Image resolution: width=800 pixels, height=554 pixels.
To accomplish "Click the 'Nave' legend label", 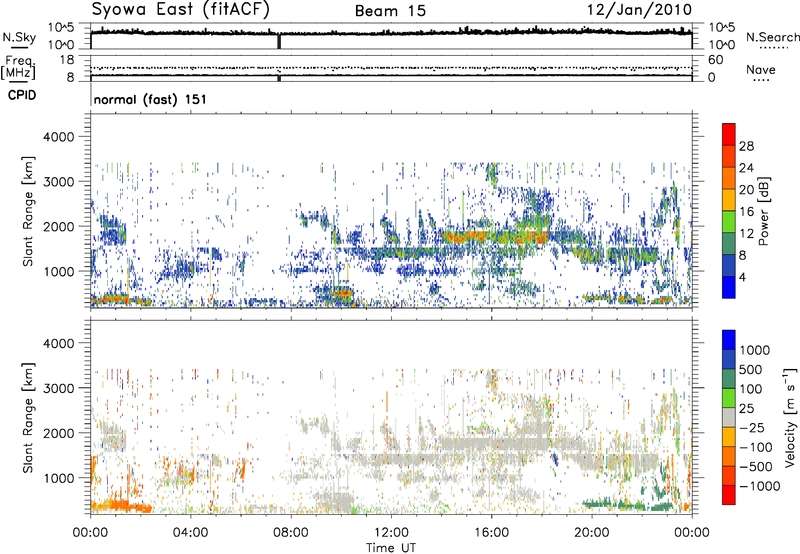I will pos(761,69).
